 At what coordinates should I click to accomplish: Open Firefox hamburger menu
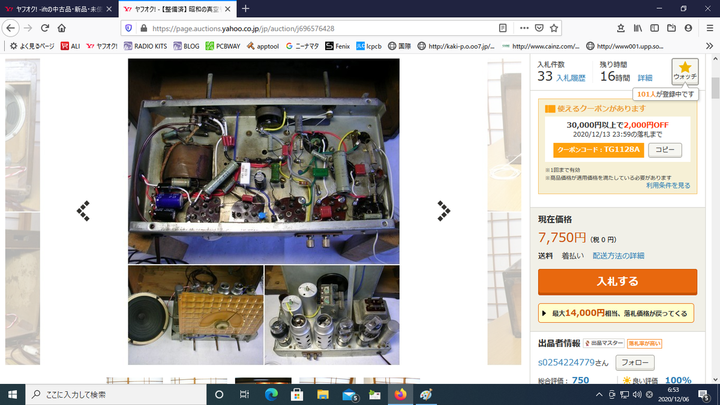coord(709,28)
